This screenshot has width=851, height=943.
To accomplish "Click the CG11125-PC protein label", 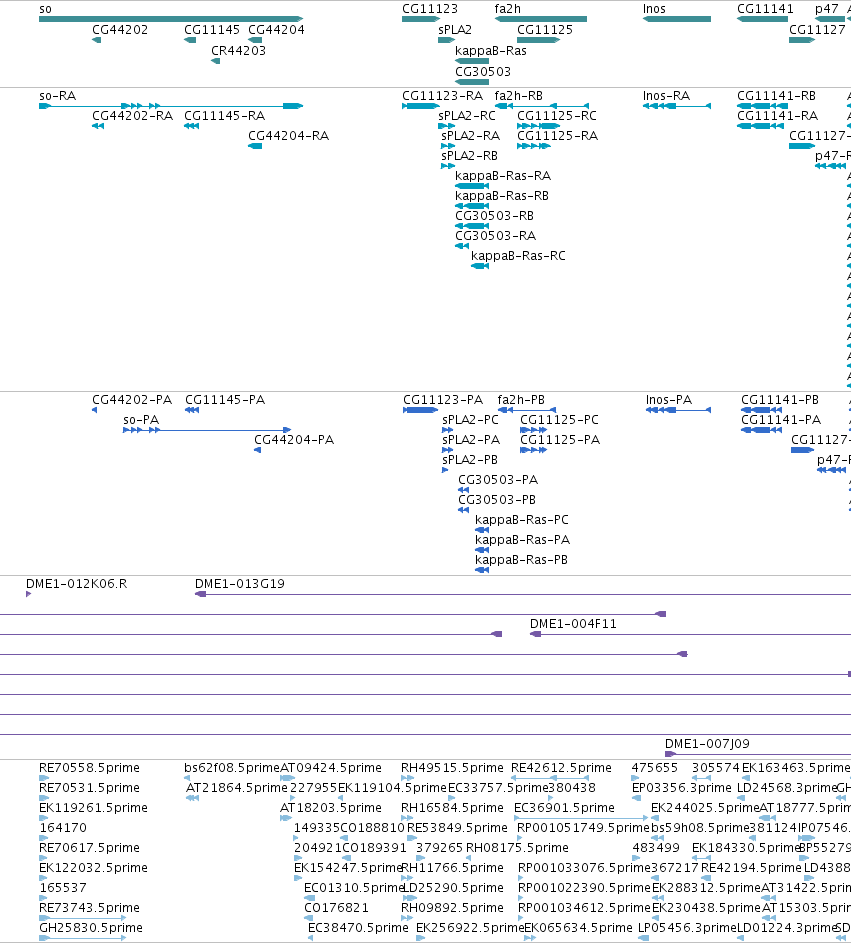I will (x=559, y=419).
